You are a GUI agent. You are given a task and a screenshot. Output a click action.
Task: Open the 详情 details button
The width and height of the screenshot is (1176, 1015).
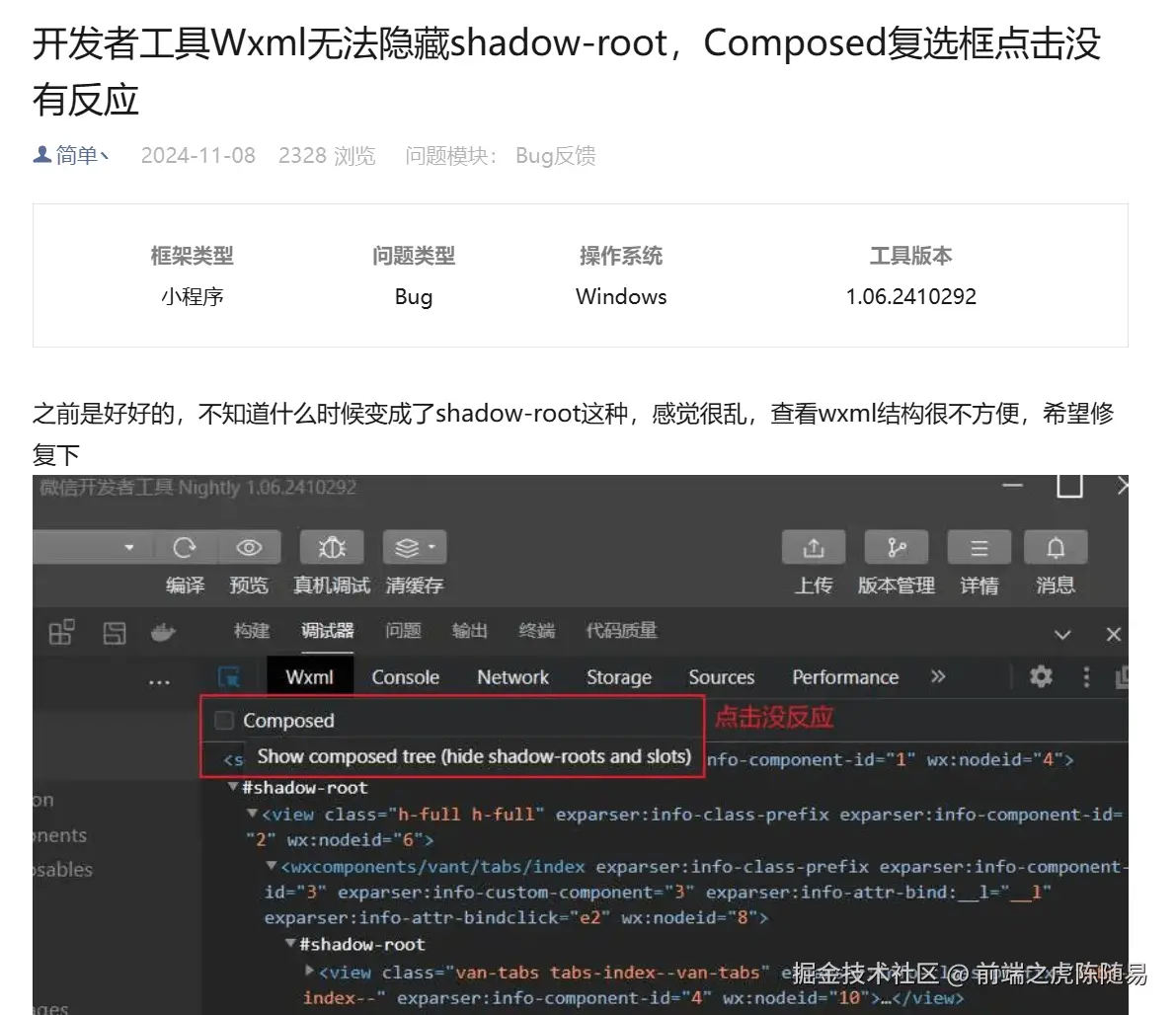tap(979, 547)
